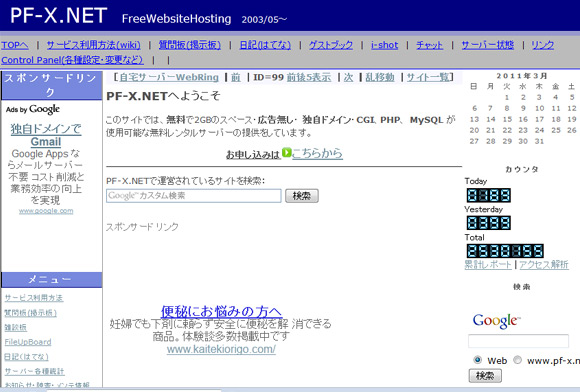Open サーバー状態 navigation link
Image resolution: width=580 pixels, height=392 pixels.
coord(488,45)
